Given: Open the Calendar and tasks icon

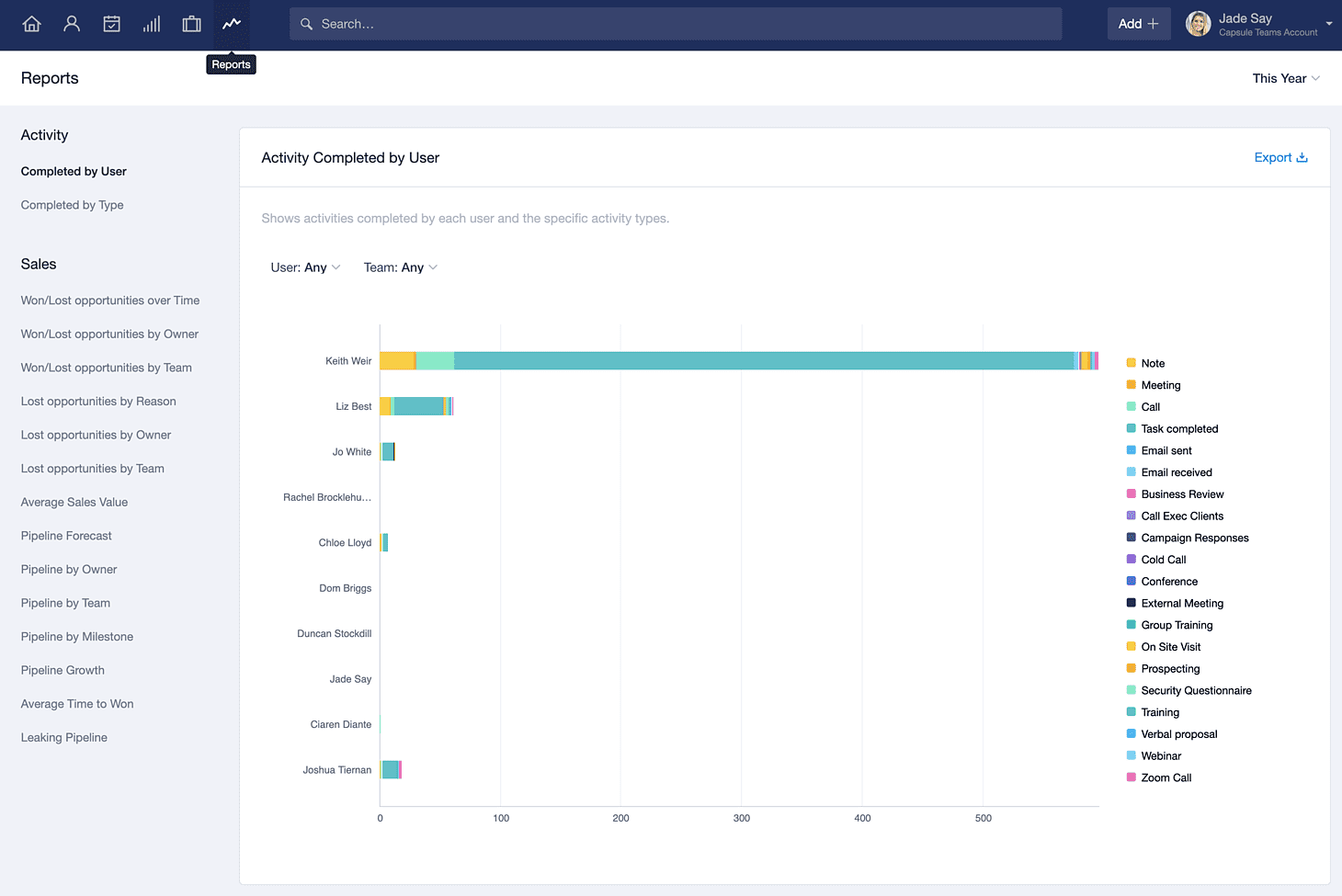Looking at the screenshot, I should click(111, 24).
